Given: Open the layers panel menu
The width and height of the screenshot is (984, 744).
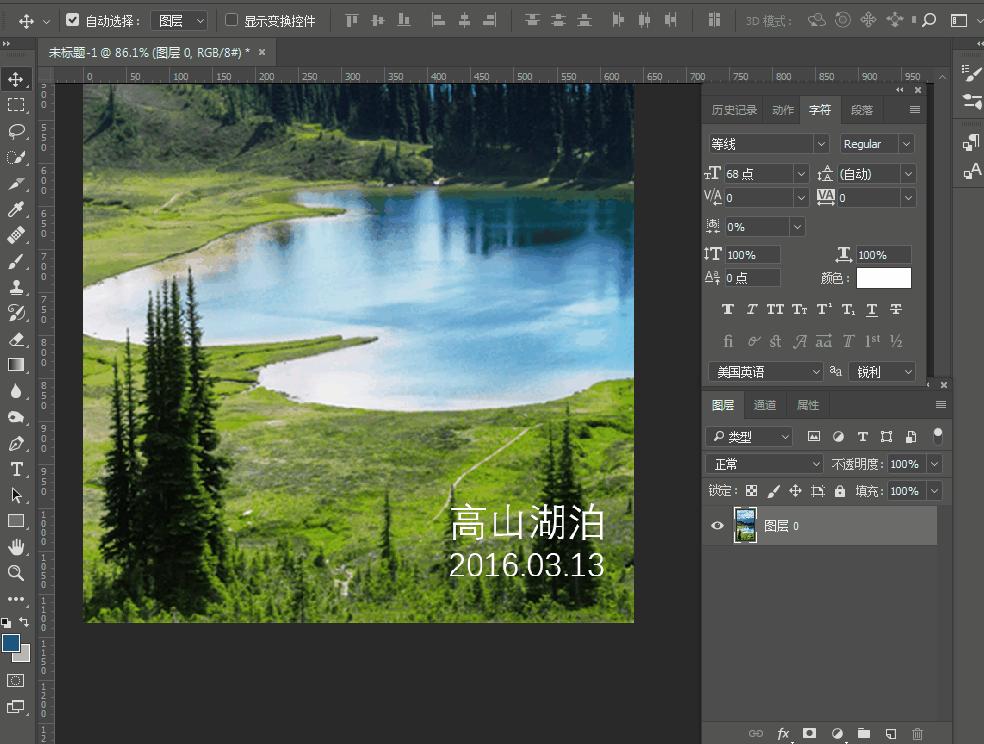Looking at the screenshot, I should coord(941,405).
